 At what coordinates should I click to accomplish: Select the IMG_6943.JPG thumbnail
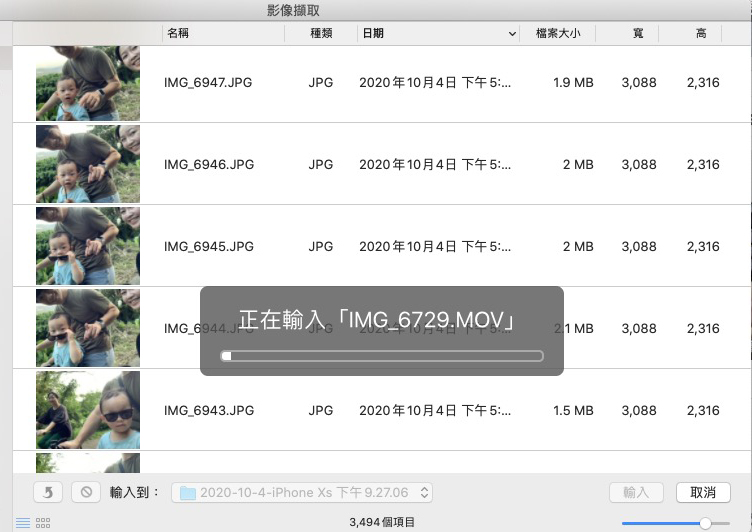point(88,410)
